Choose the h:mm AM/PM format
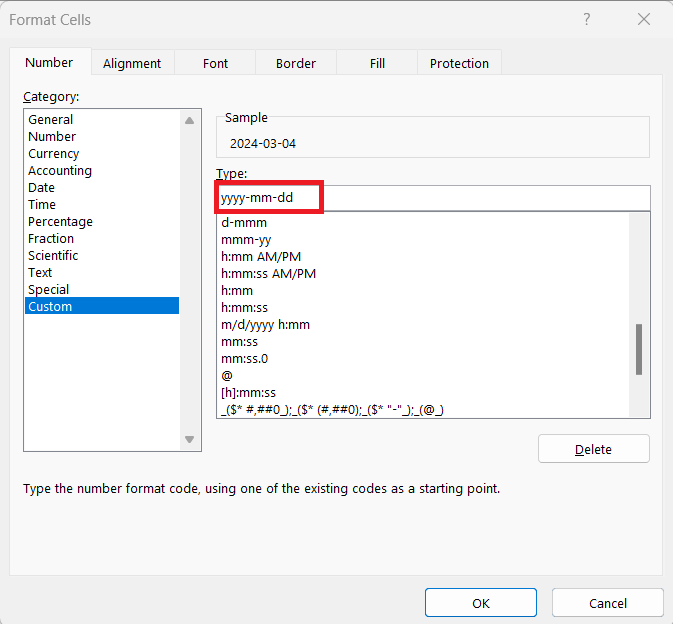This screenshot has height=624, width=673. pos(423,257)
